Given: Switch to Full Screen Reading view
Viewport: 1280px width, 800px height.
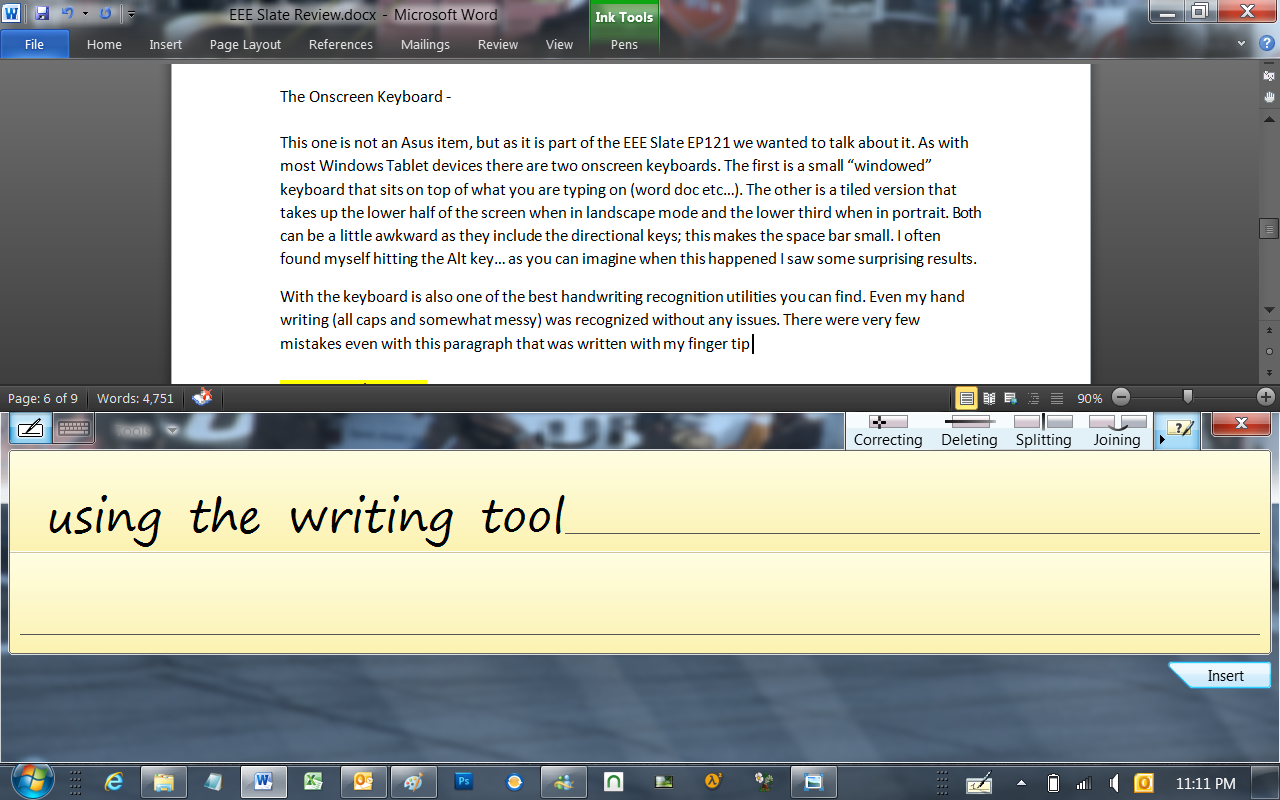Looking at the screenshot, I should click(990, 398).
